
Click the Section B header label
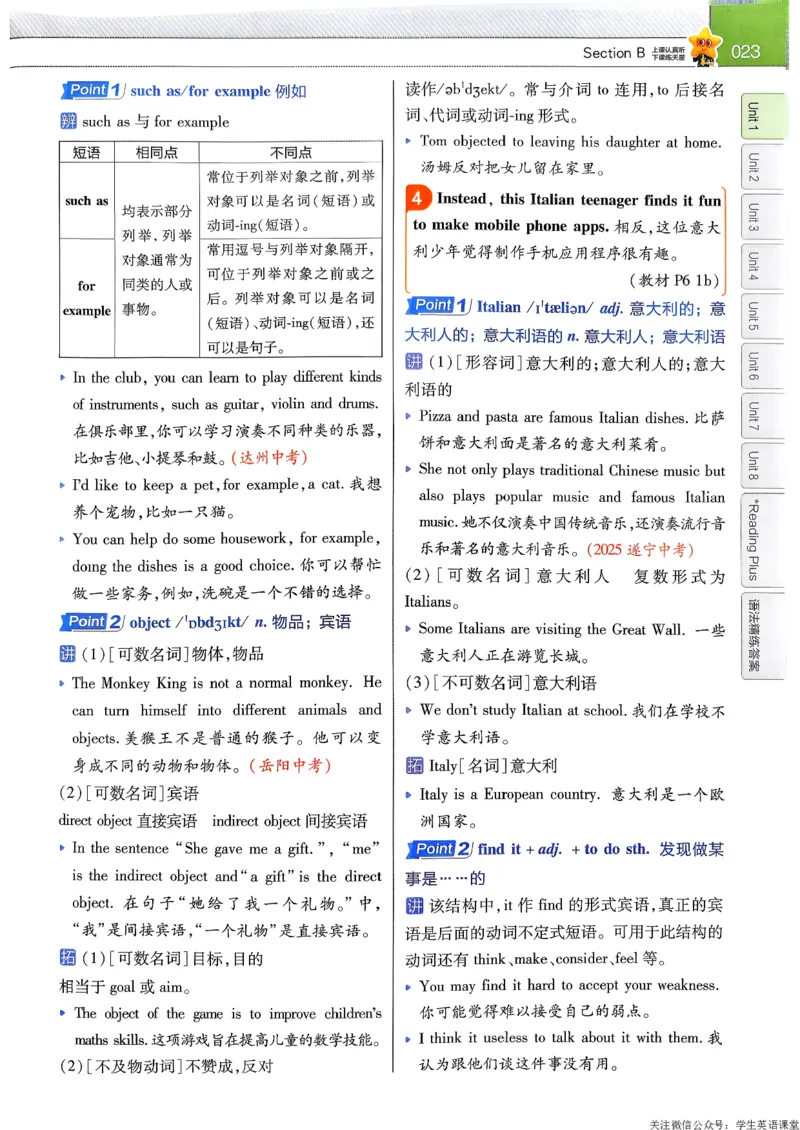(x=614, y=52)
